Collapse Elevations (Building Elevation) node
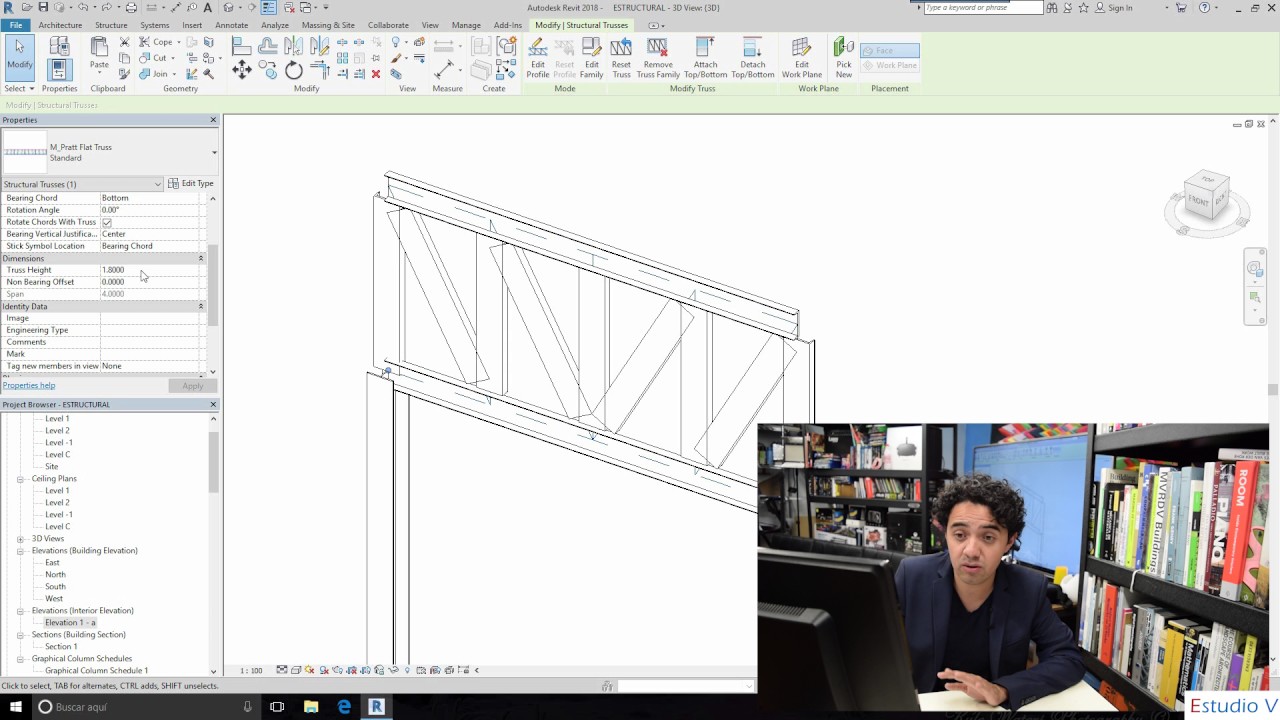 point(20,551)
